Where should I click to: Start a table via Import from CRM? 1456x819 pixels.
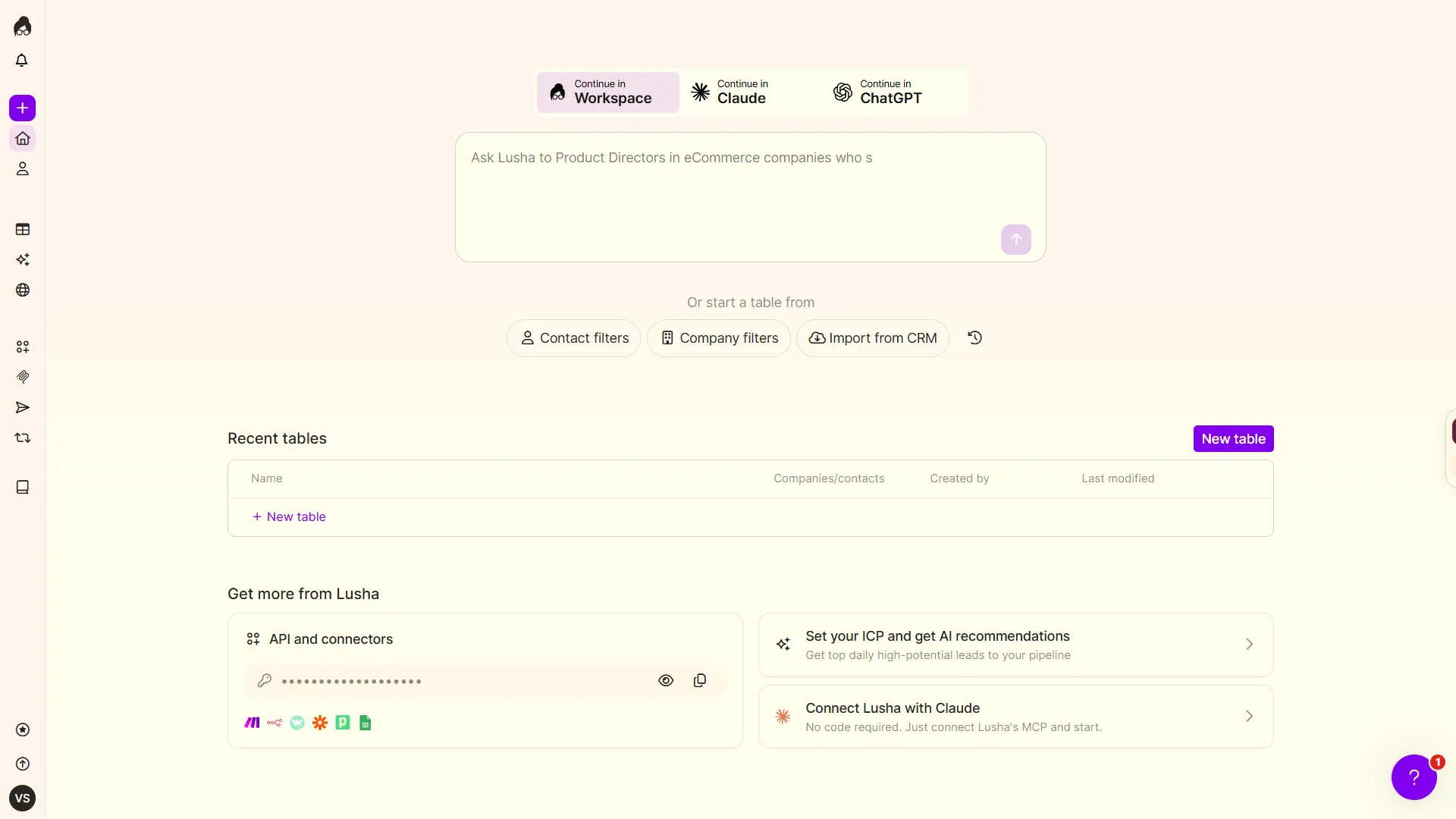pos(872,338)
